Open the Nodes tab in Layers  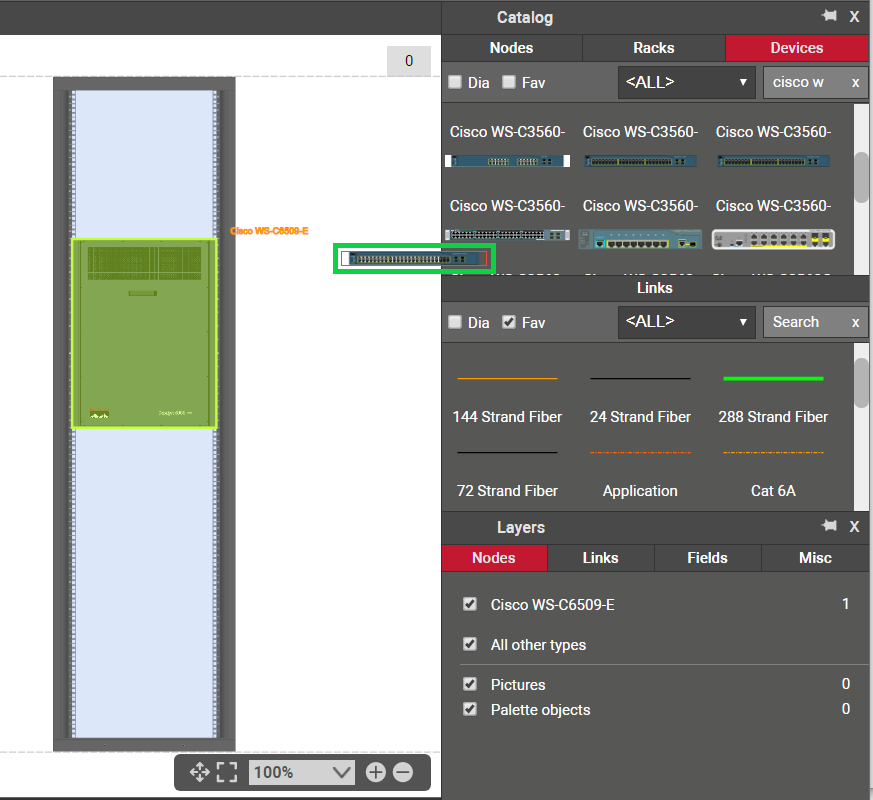pos(494,558)
